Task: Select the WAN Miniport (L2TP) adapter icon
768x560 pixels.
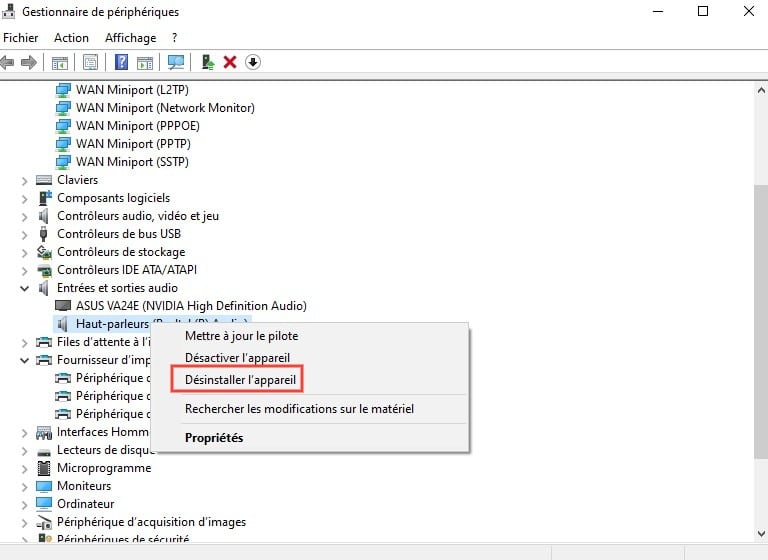Action: coord(63,90)
